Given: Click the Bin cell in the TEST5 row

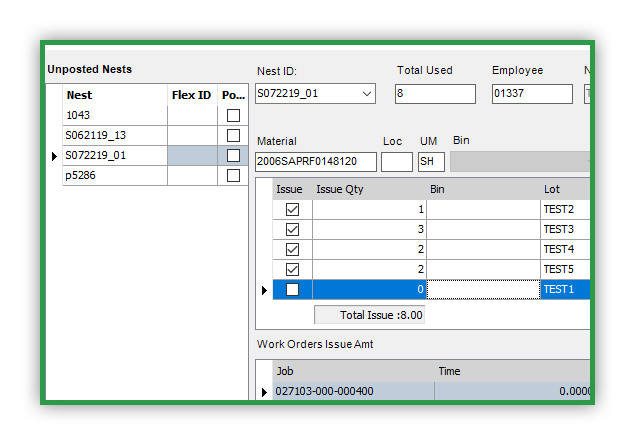Looking at the screenshot, I should click(483, 269).
